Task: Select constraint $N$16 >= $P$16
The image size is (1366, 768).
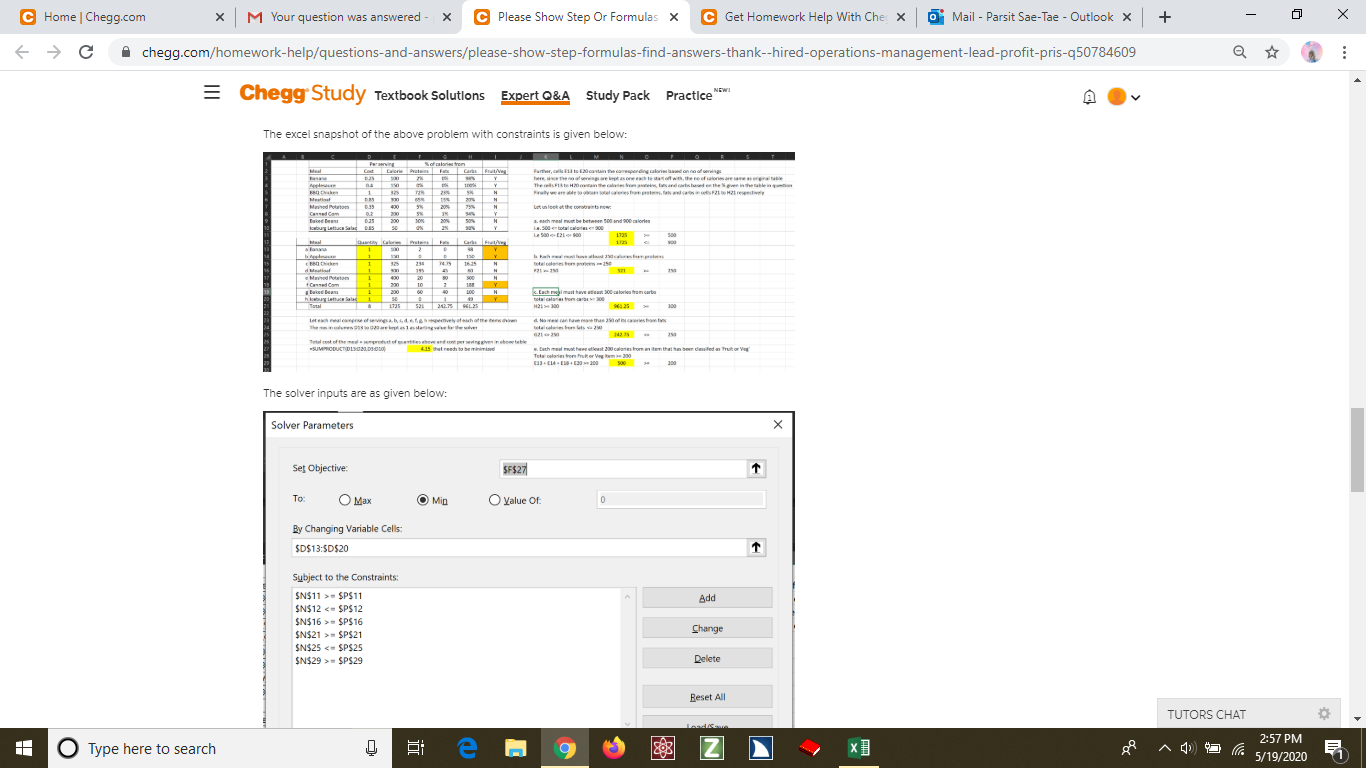Action: click(x=329, y=621)
